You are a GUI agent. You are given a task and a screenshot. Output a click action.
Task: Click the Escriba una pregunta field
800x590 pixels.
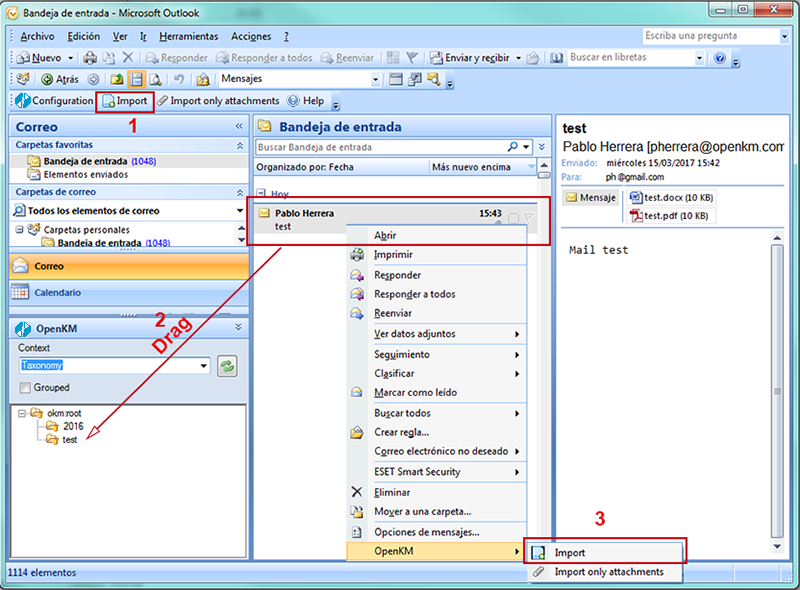point(711,36)
